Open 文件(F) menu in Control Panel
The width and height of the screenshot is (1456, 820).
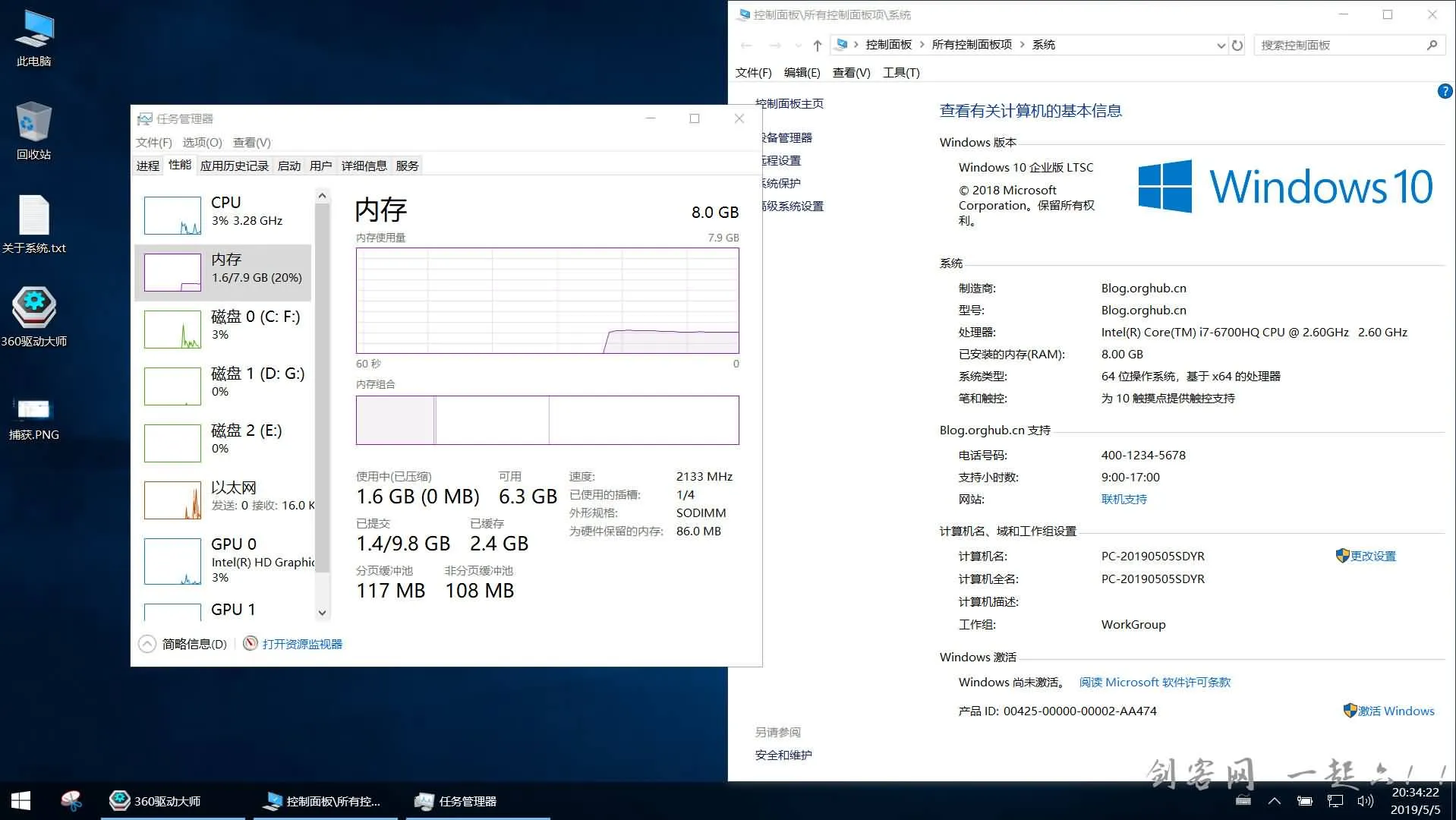point(753,72)
